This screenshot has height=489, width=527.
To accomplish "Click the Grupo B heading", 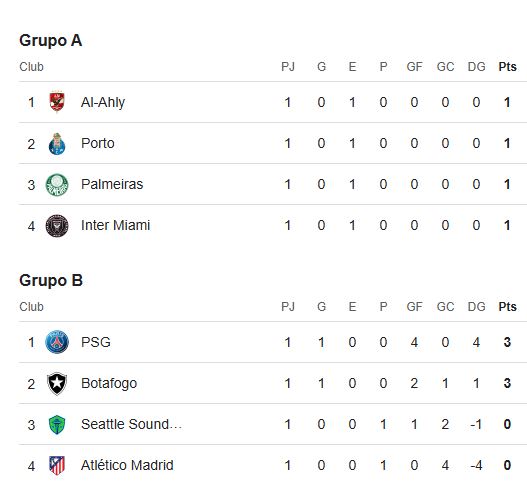I will pos(51,281).
